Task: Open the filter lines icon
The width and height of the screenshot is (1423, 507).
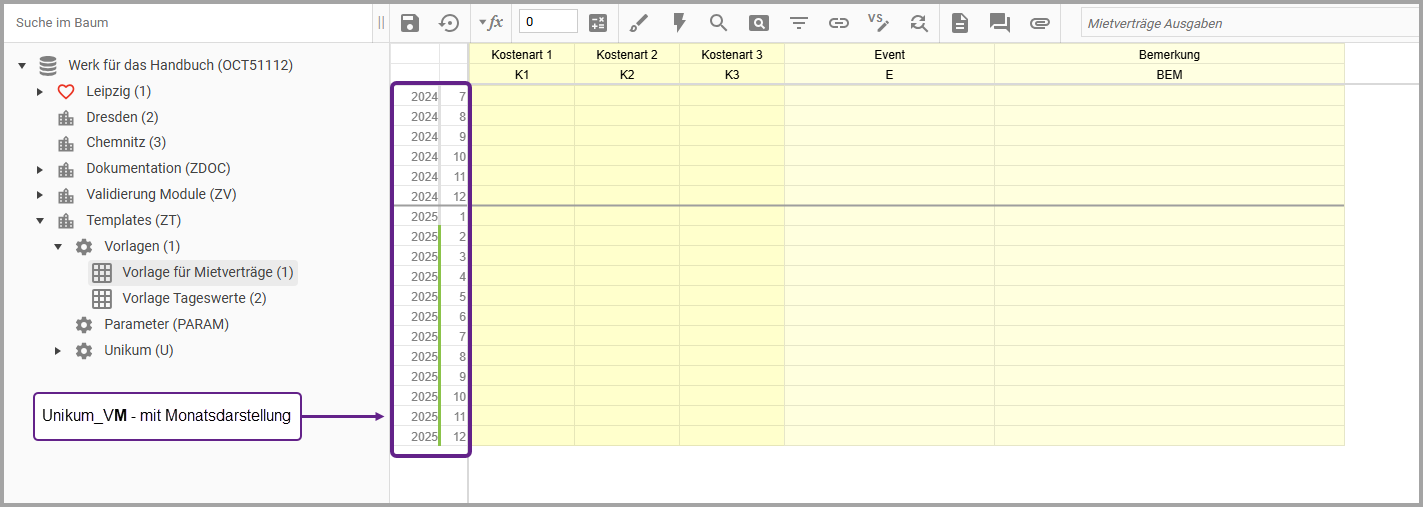Action: [798, 23]
